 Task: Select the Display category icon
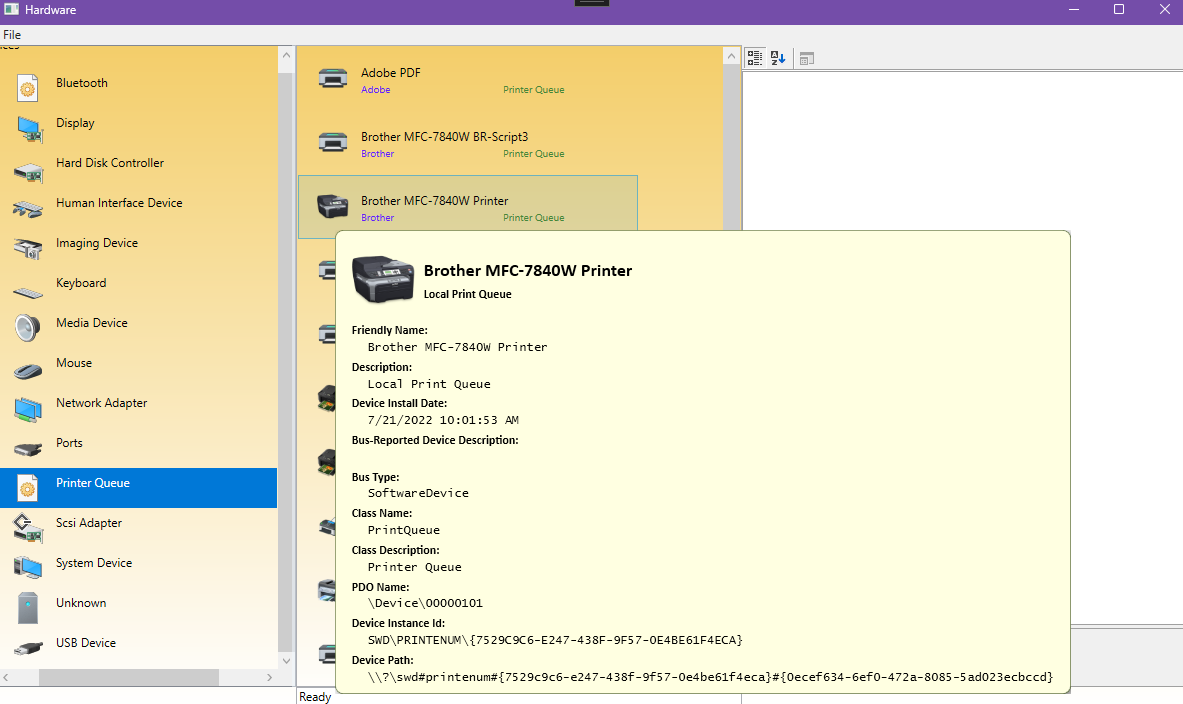tap(28, 128)
